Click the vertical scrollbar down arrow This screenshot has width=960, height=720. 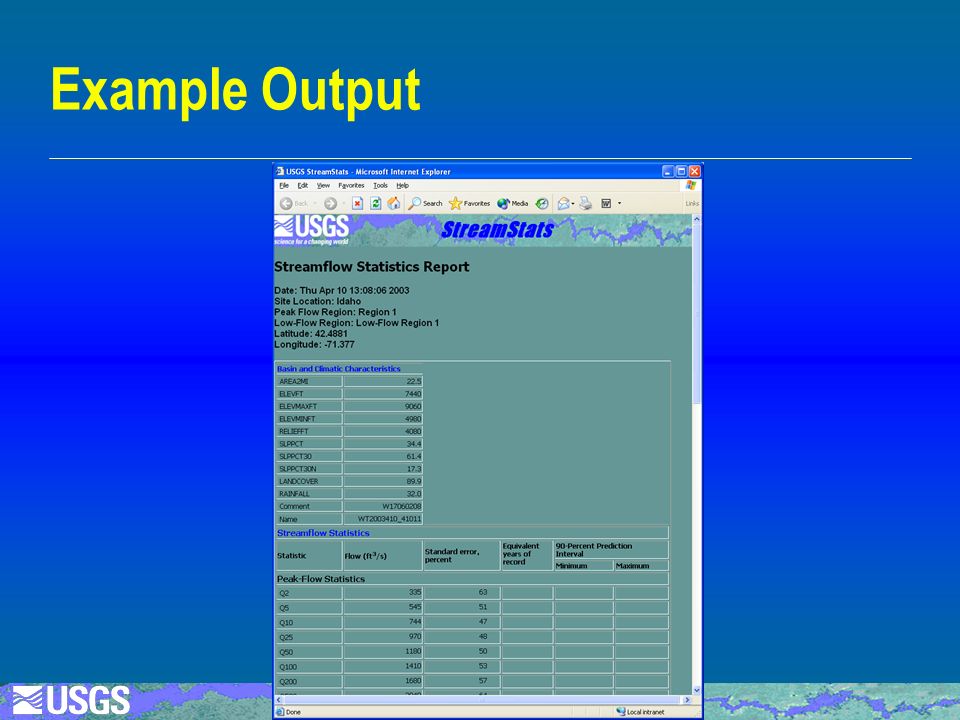(x=697, y=690)
